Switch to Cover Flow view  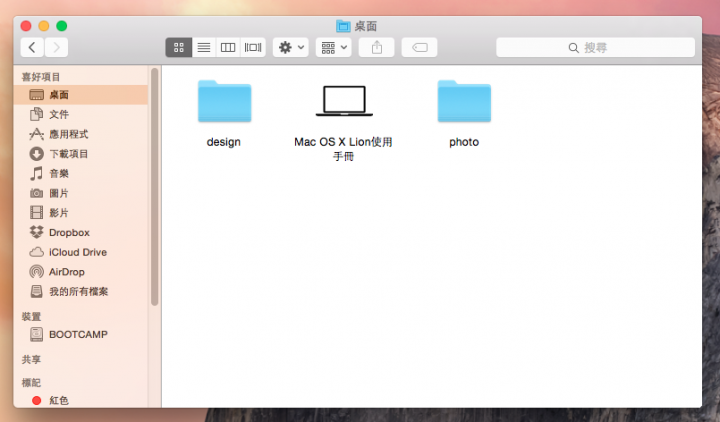pyautogui.click(x=253, y=47)
